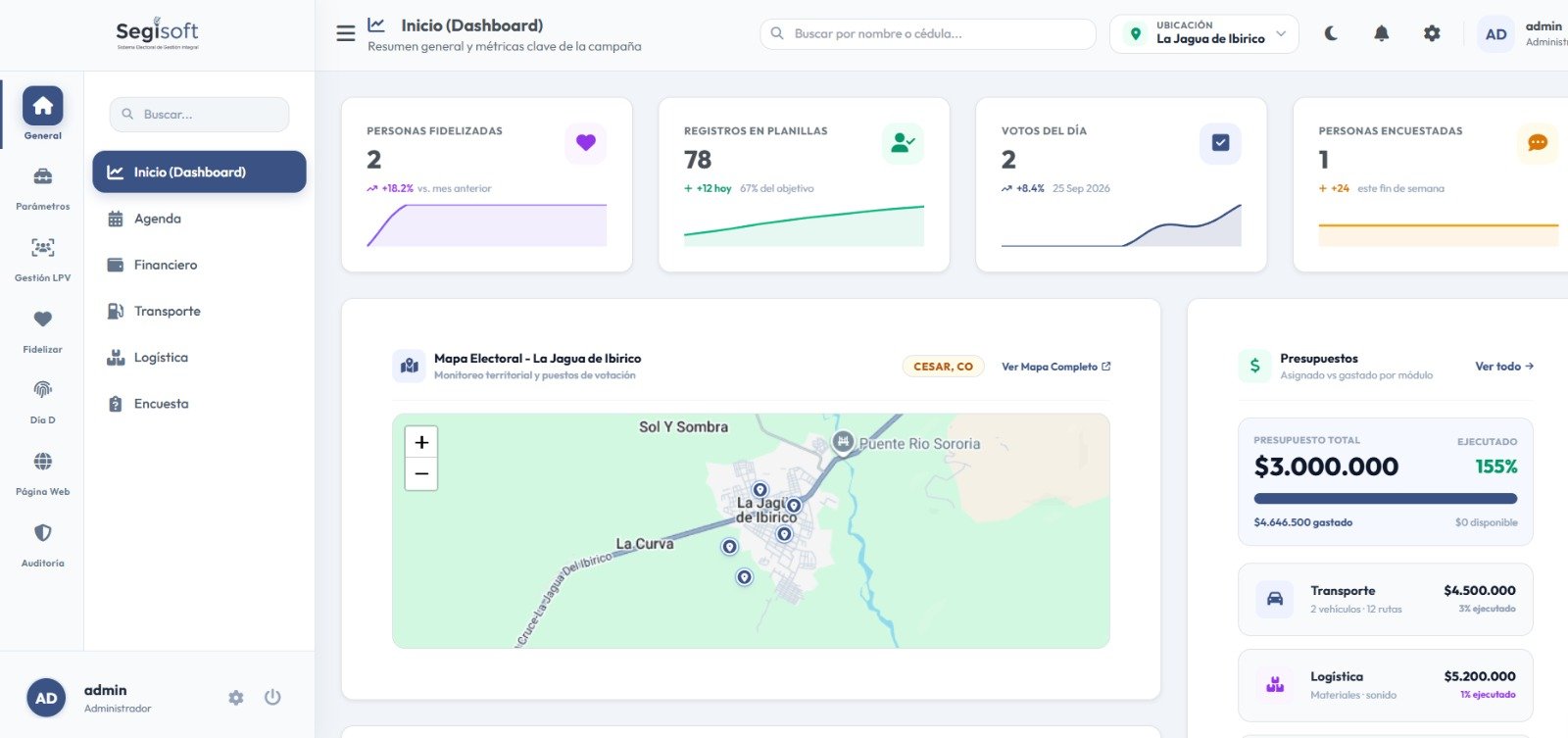Image resolution: width=1568 pixels, height=738 pixels.
Task: Click the AD user avatar in top bar
Action: click(1495, 34)
